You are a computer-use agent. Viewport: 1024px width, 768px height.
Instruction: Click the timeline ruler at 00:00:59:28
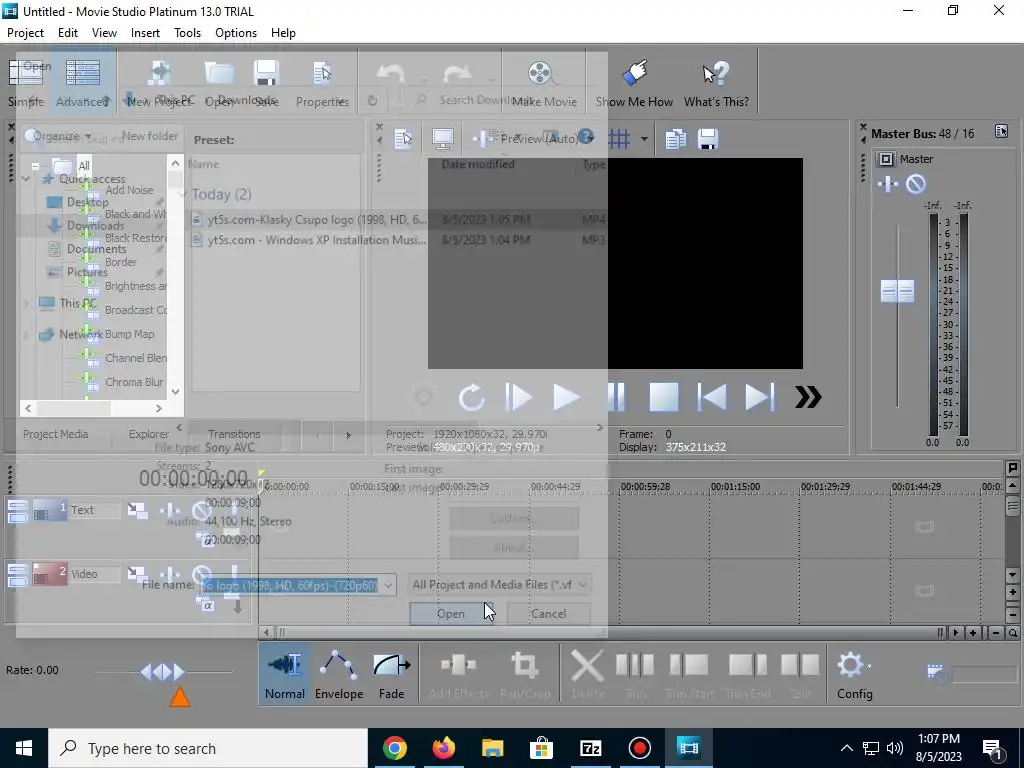(645, 487)
